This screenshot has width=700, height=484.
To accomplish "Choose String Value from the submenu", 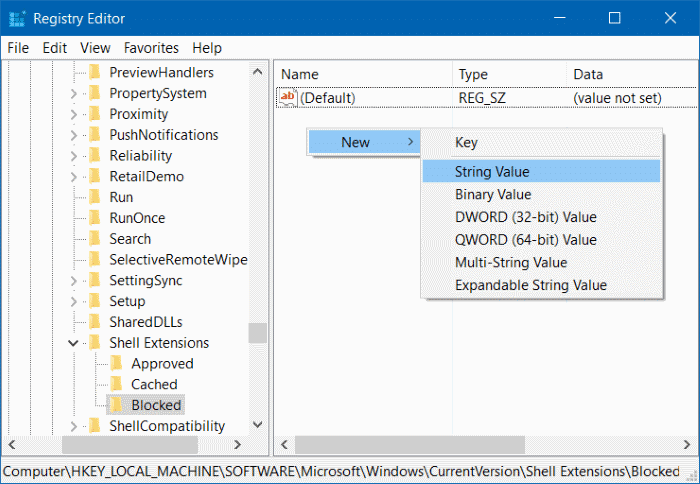I will point(541,171).
